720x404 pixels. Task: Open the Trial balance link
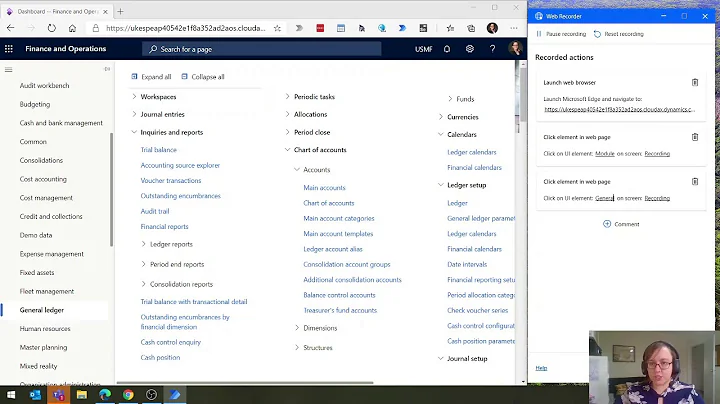(x=158, y=150)
